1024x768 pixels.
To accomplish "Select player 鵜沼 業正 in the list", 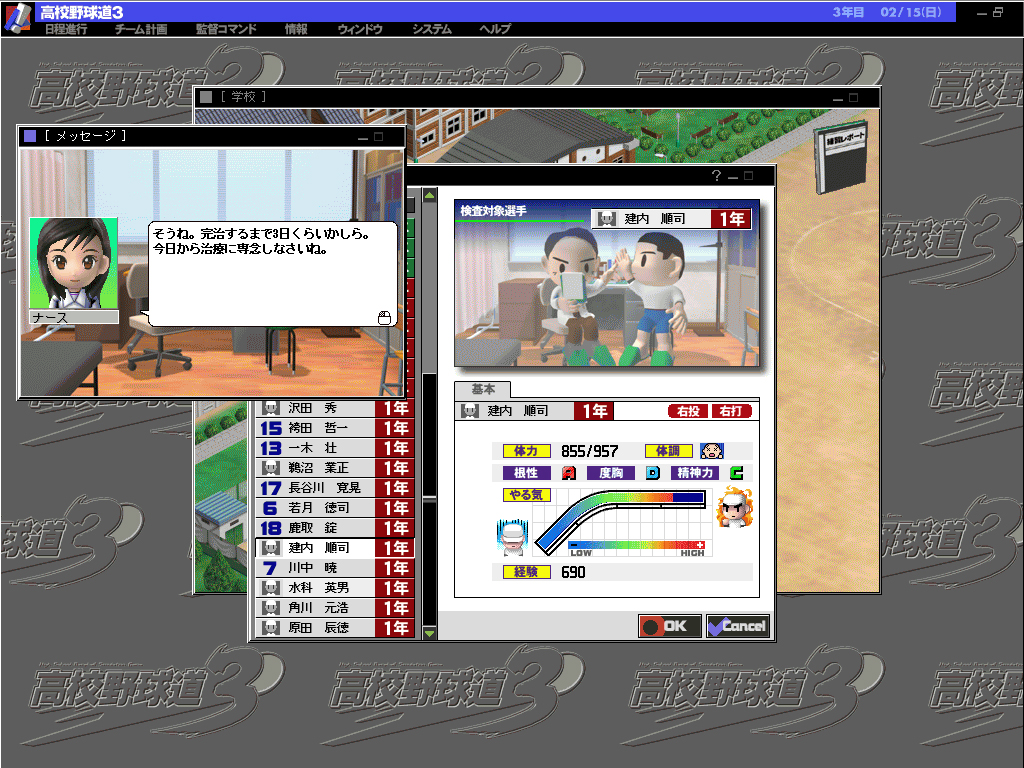I will coord(334,468).
